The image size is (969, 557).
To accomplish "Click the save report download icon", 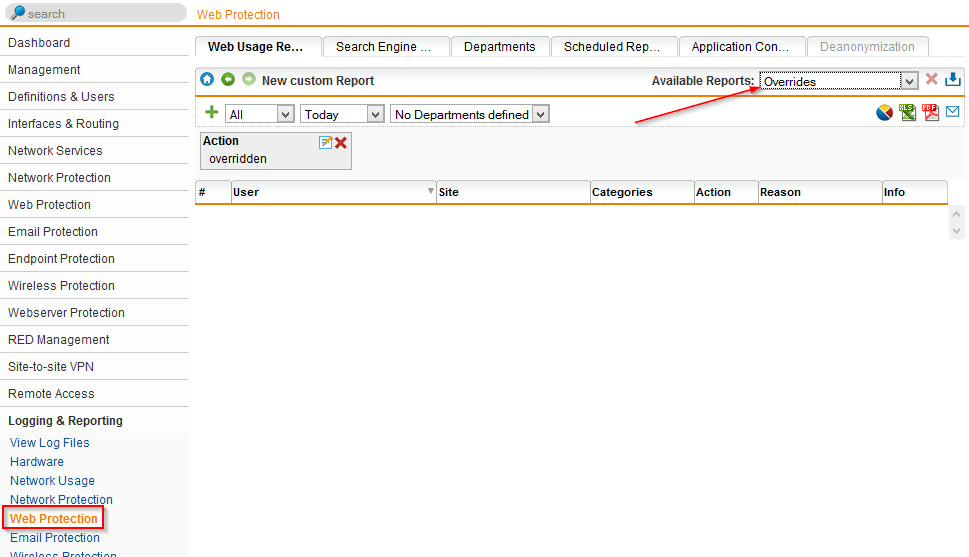I will click(953, 80).
